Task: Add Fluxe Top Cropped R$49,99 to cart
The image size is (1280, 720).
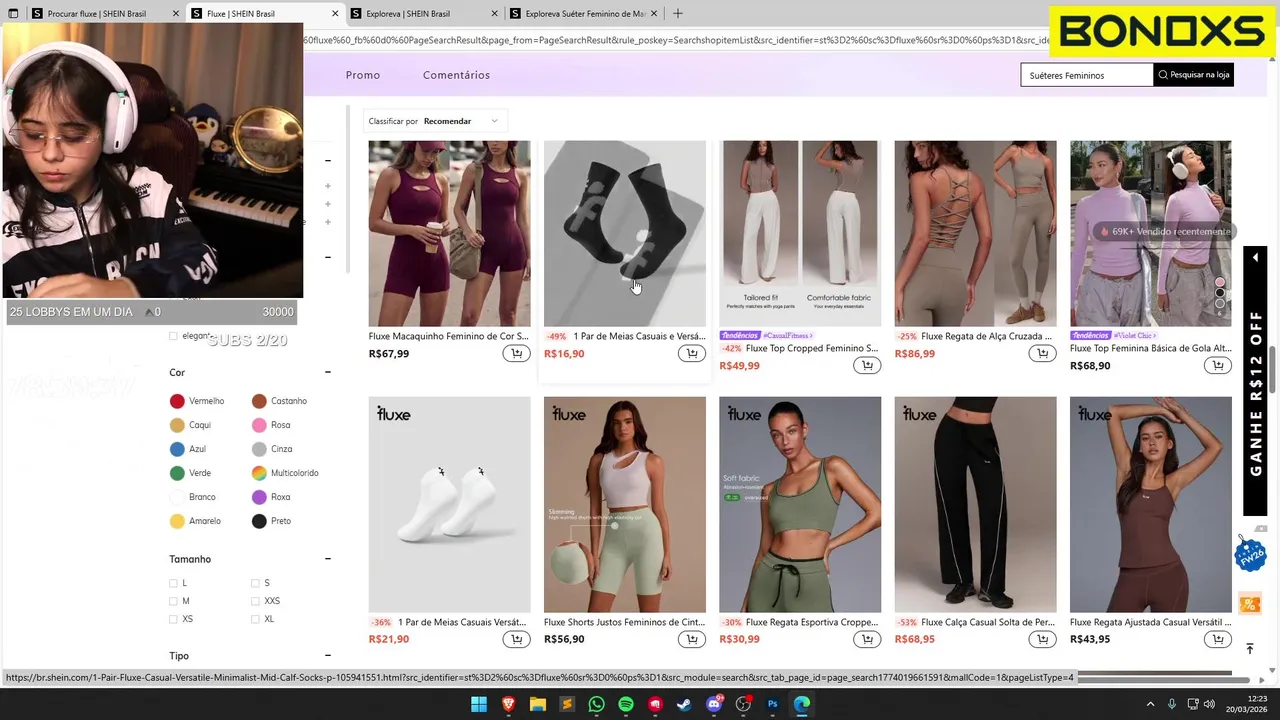Action: (867, 366)
